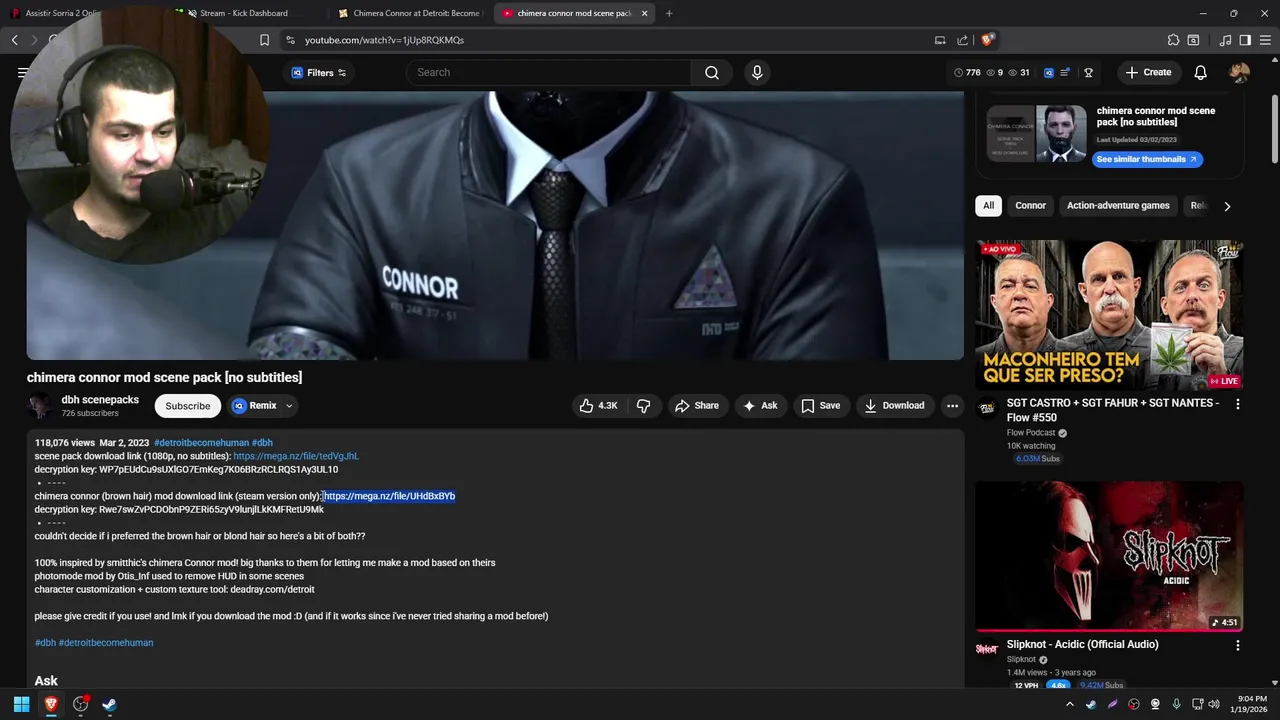Click OBS icon in system tray
This screenshot has height=720, width=1280.
1133,704
